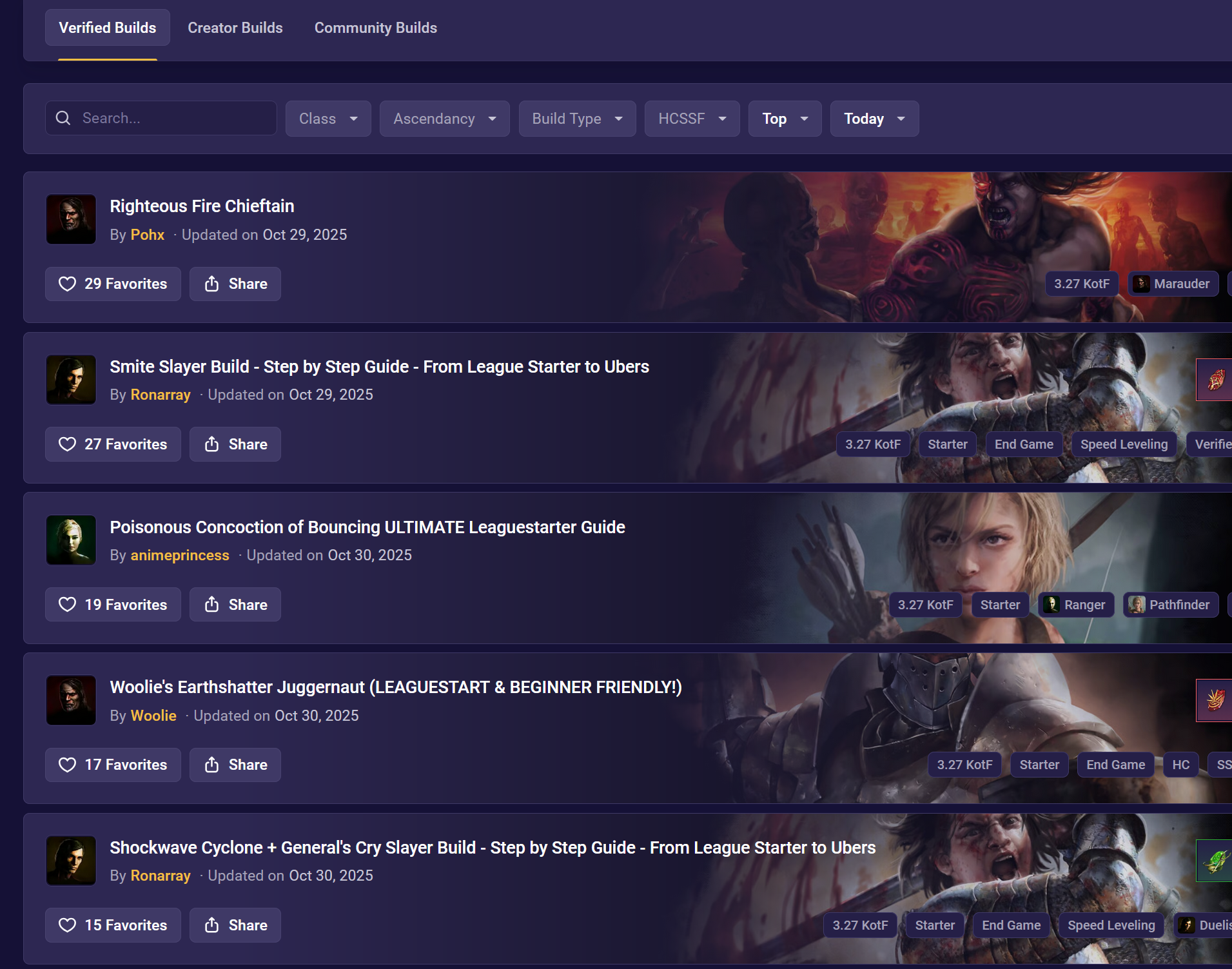The height and width of the screenshot is (969, 1232).
Task: Select the Ranger class tag
Action: click(1076, 605)
